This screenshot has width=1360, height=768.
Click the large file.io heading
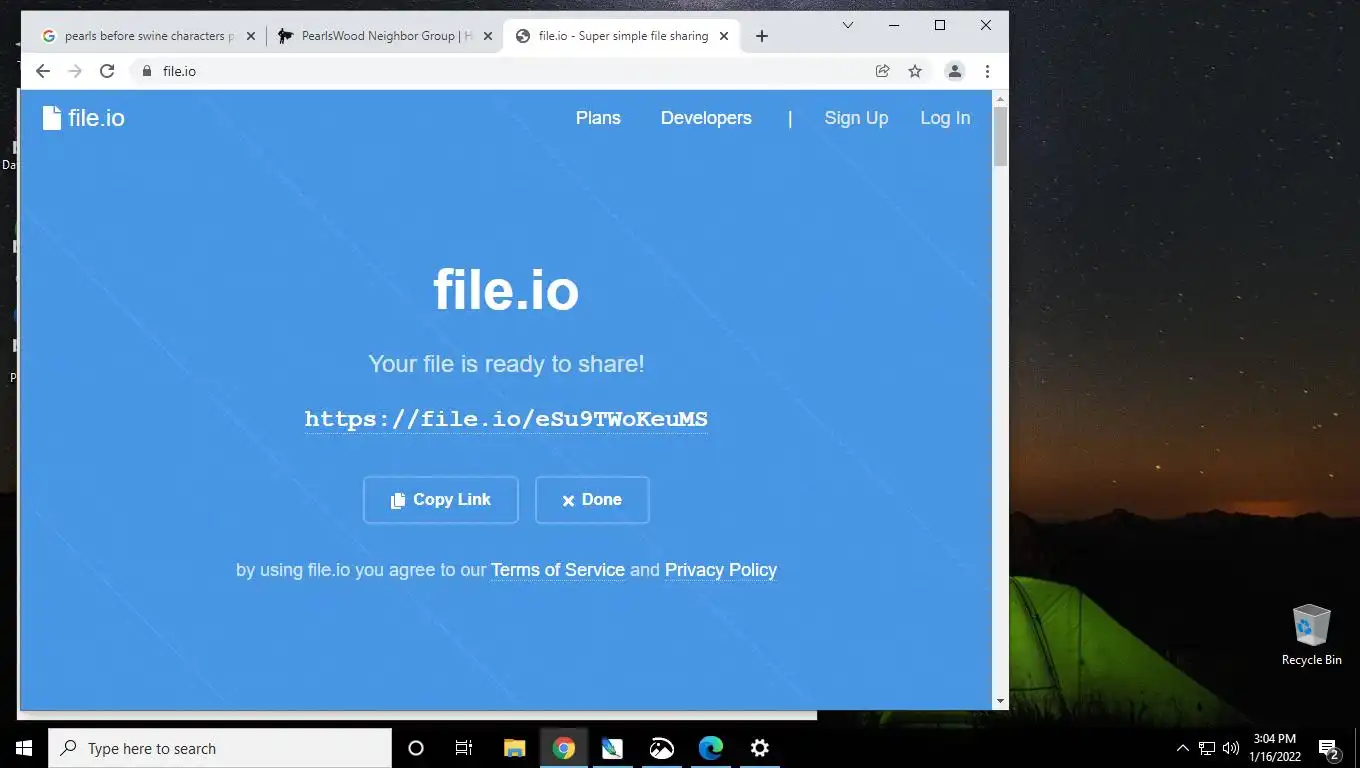tap(506, 290)
